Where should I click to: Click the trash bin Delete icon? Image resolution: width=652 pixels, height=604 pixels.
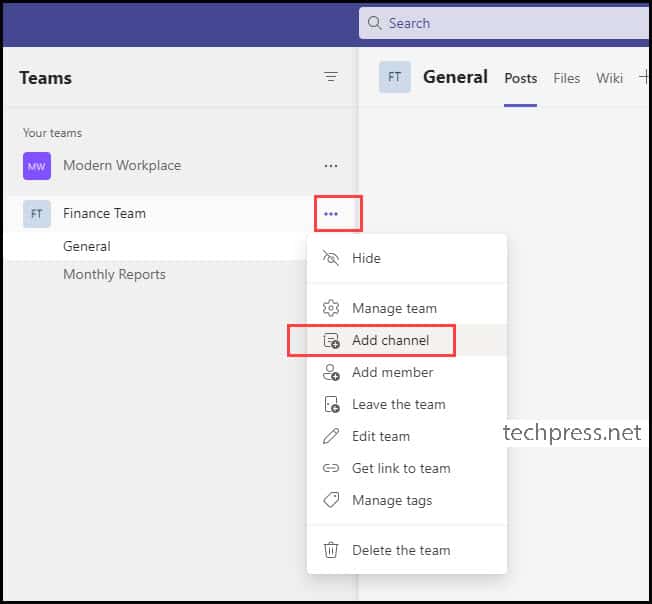click(331, 550)
